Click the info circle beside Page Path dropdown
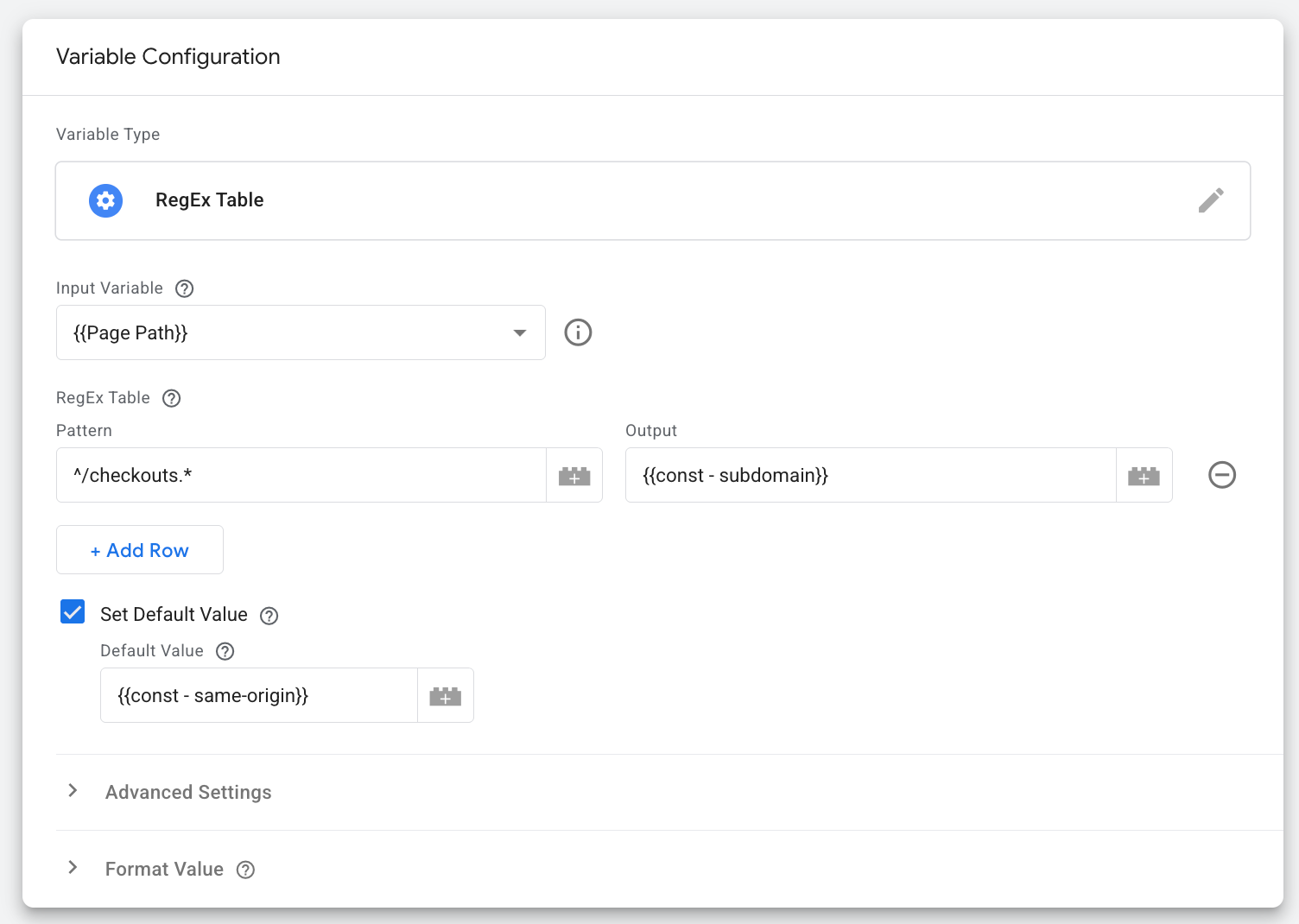The height and width of the screenshot is (924, 1299). coord(578,332)
